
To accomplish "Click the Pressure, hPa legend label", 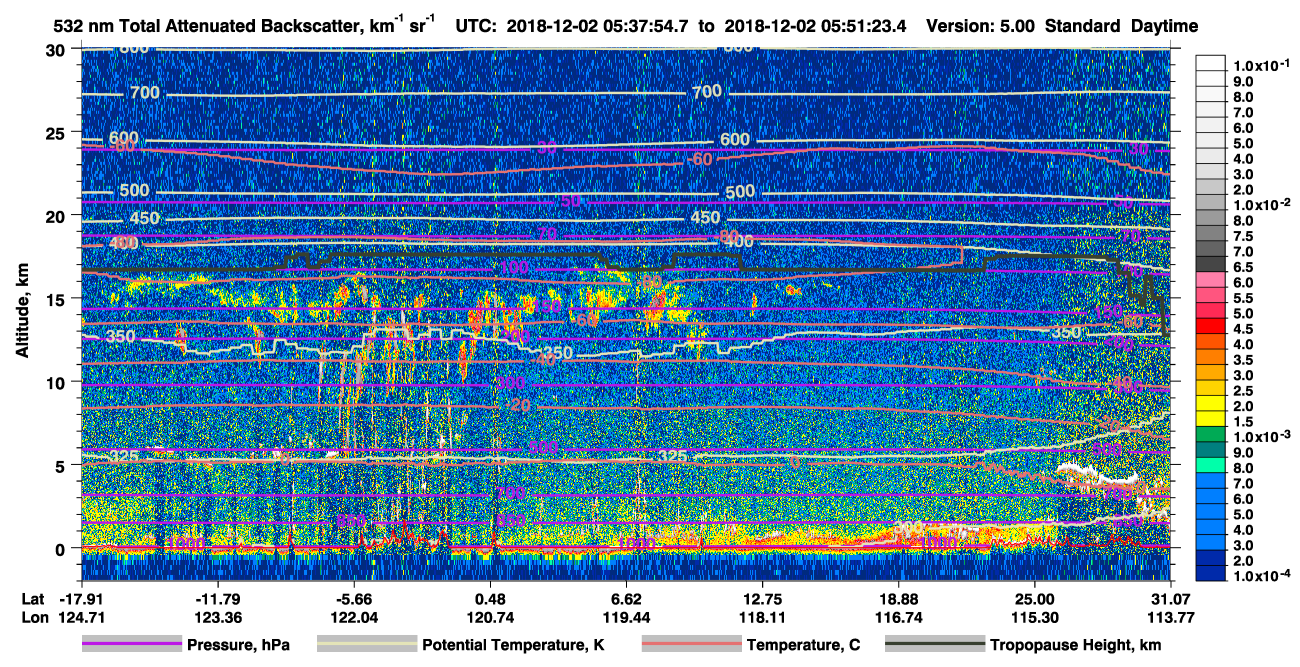I will [238, 646].
